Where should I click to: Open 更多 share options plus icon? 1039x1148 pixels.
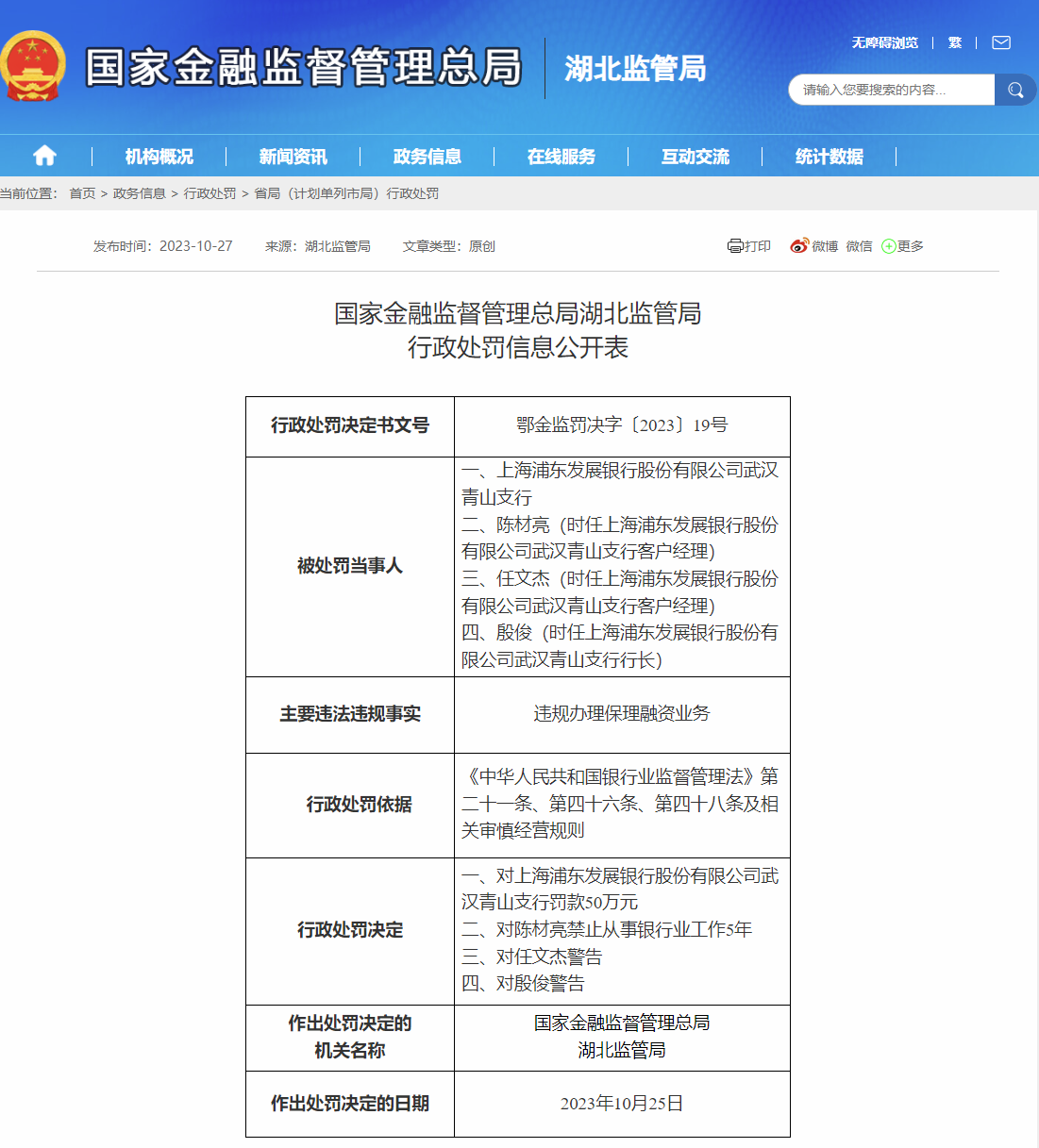pyautogui.click(x=888, y=246)
